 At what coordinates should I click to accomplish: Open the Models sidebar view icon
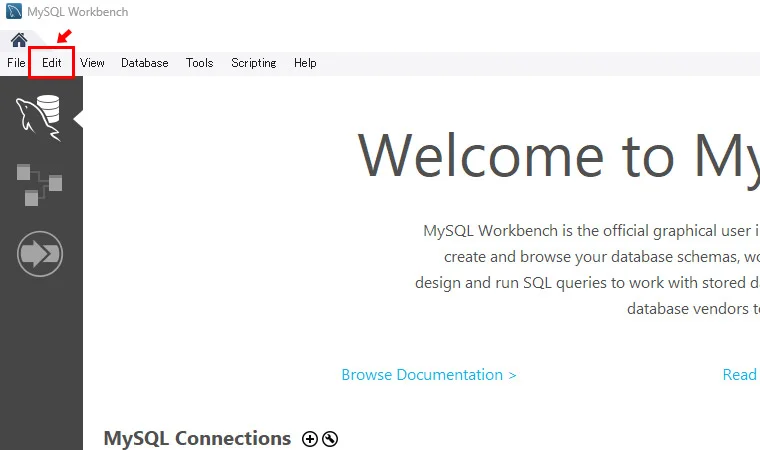point(39,185)
